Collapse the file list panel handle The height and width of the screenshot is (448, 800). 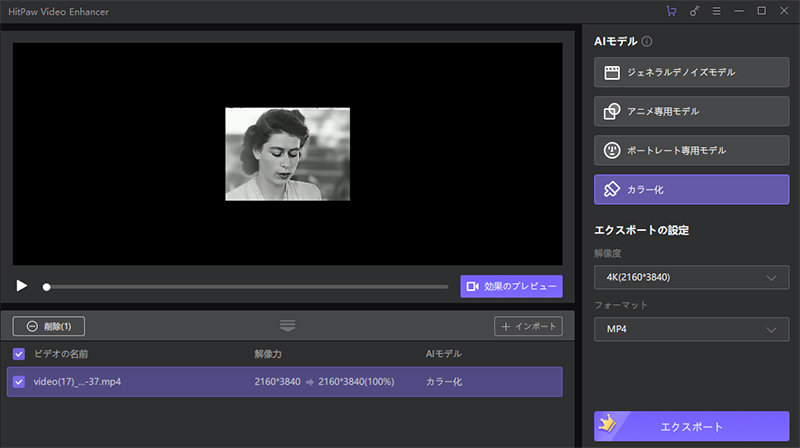[287, 326]
